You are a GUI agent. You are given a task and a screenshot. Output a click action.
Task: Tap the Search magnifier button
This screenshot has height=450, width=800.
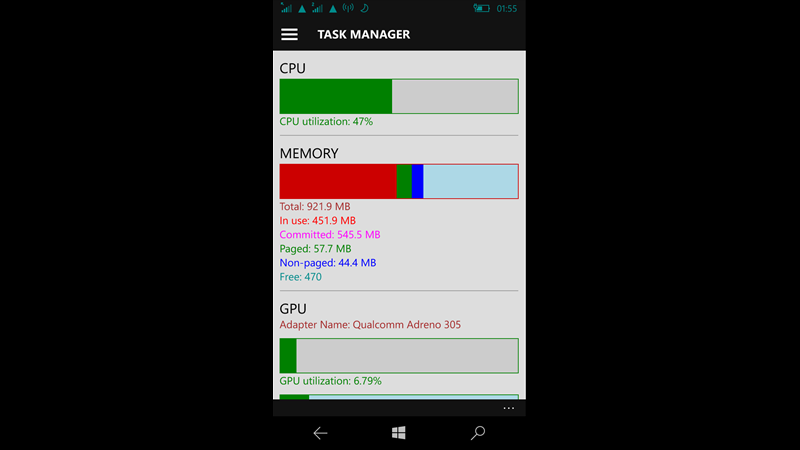tap(478, 433)
